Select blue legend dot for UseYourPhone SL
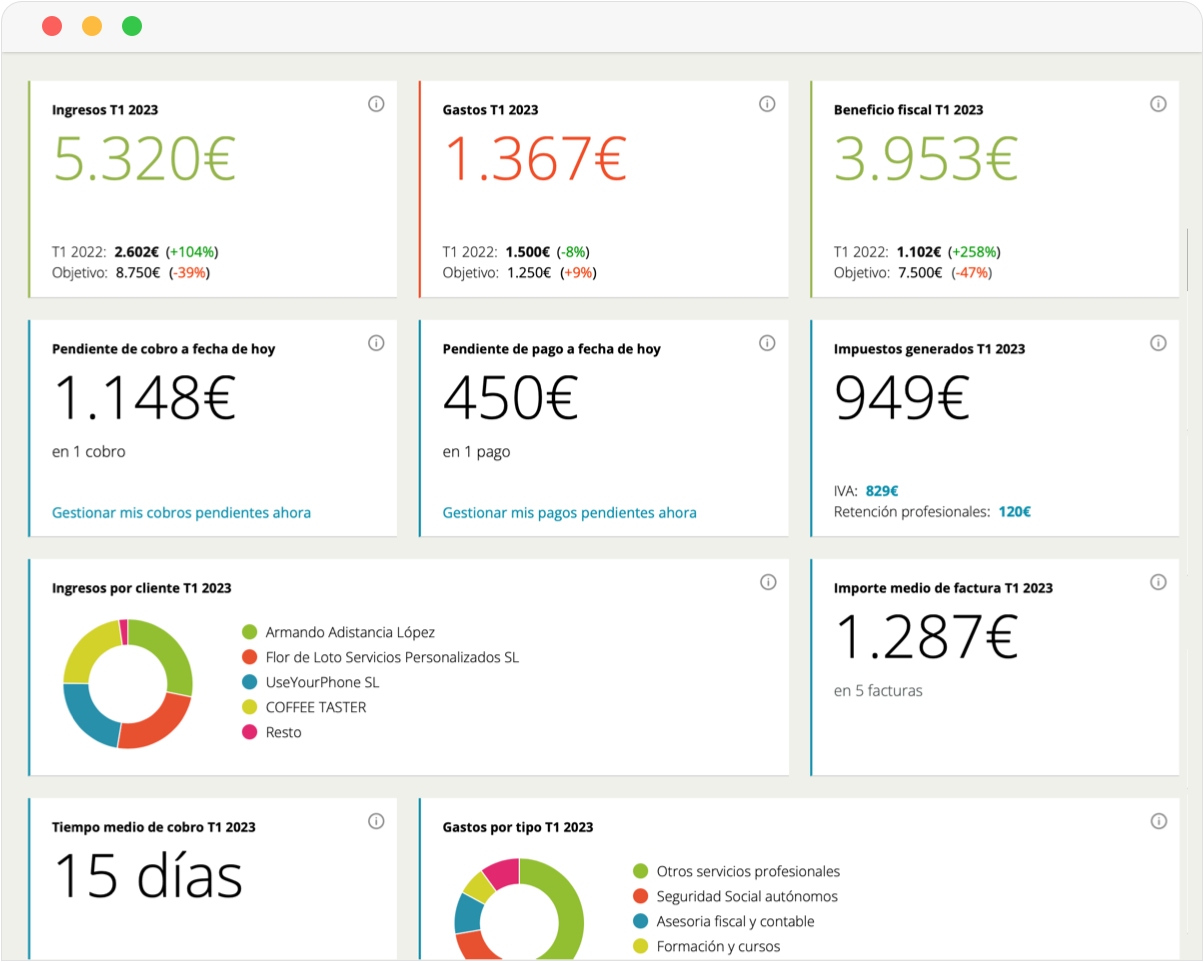The height and width of the screenshot is (962, 1204). pyautogui.click(x=250, y=682)
